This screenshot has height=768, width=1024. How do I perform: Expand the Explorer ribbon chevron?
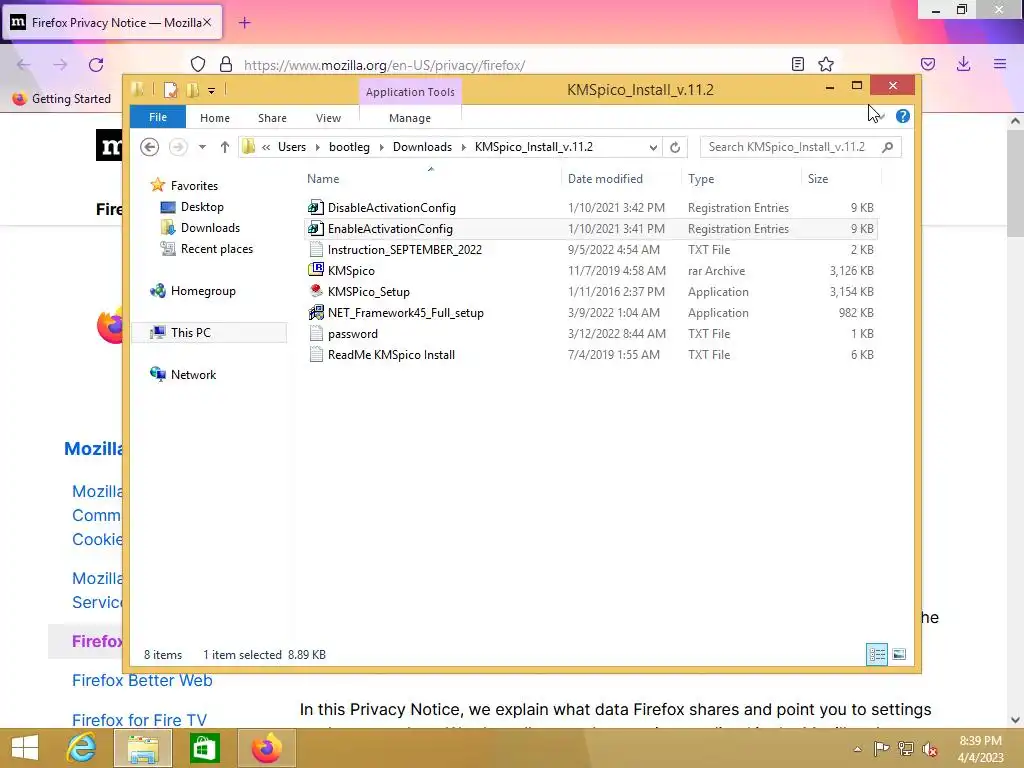tap(880, 116)
